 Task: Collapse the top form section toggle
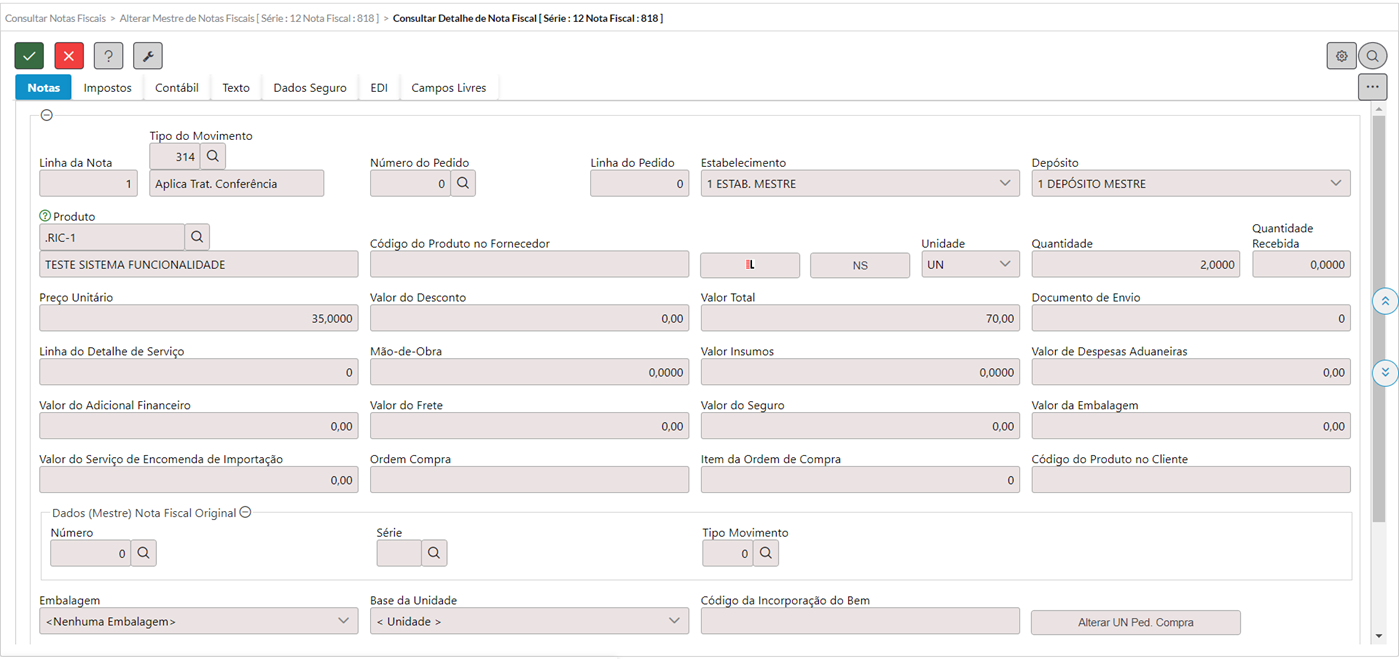46,115
